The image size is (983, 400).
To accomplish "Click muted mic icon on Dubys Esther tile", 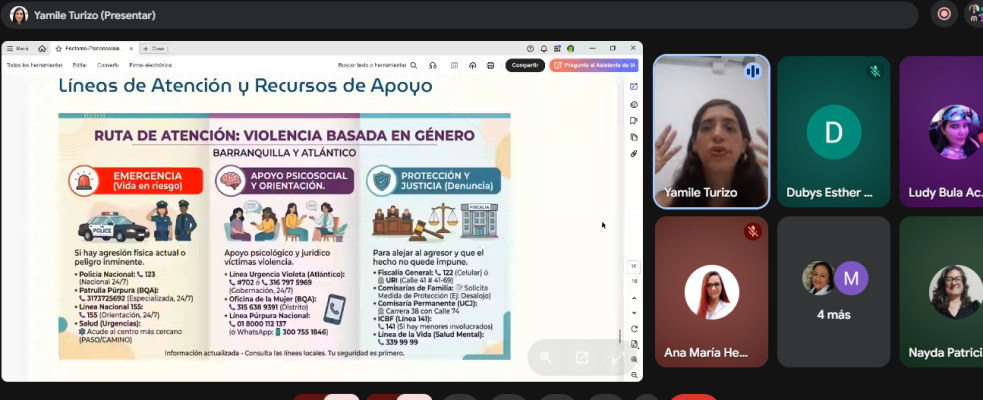I will pos(875,71).
